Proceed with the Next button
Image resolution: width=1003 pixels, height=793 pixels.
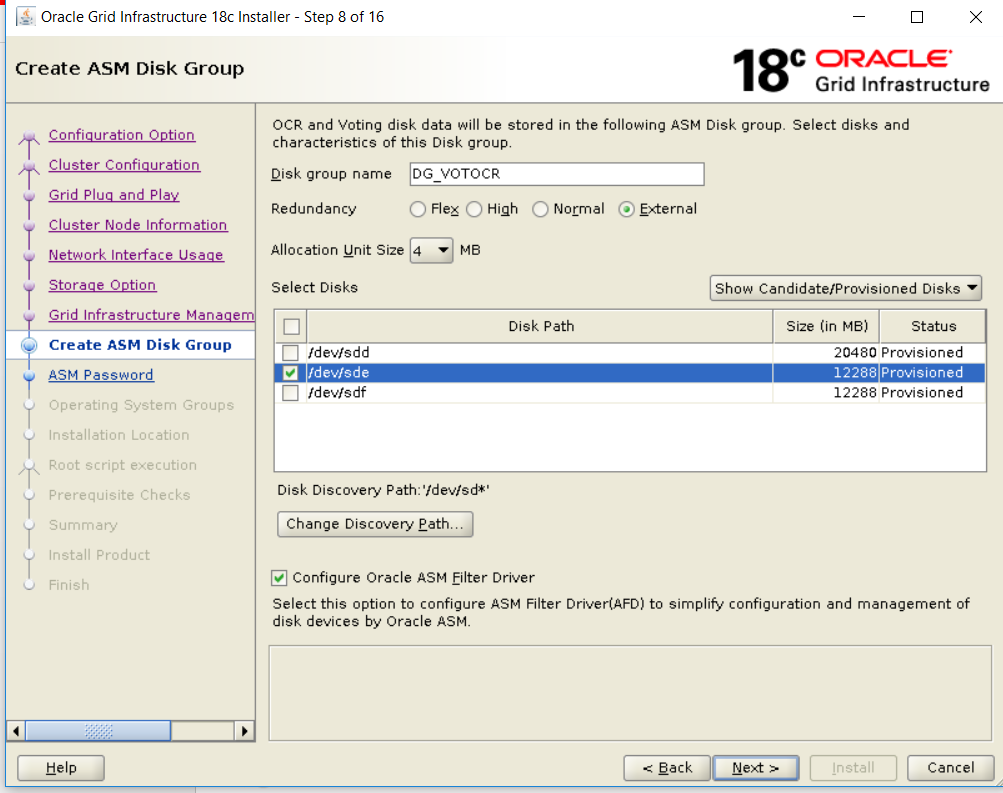point(756,767)
